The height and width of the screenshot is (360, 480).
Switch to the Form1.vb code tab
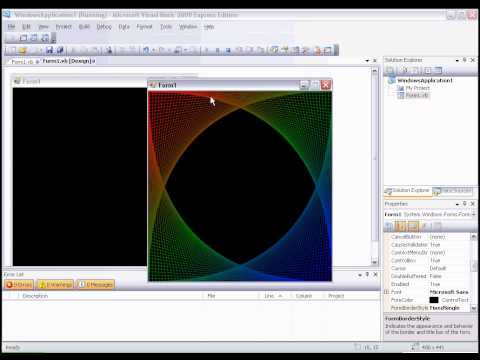(22, 62)
